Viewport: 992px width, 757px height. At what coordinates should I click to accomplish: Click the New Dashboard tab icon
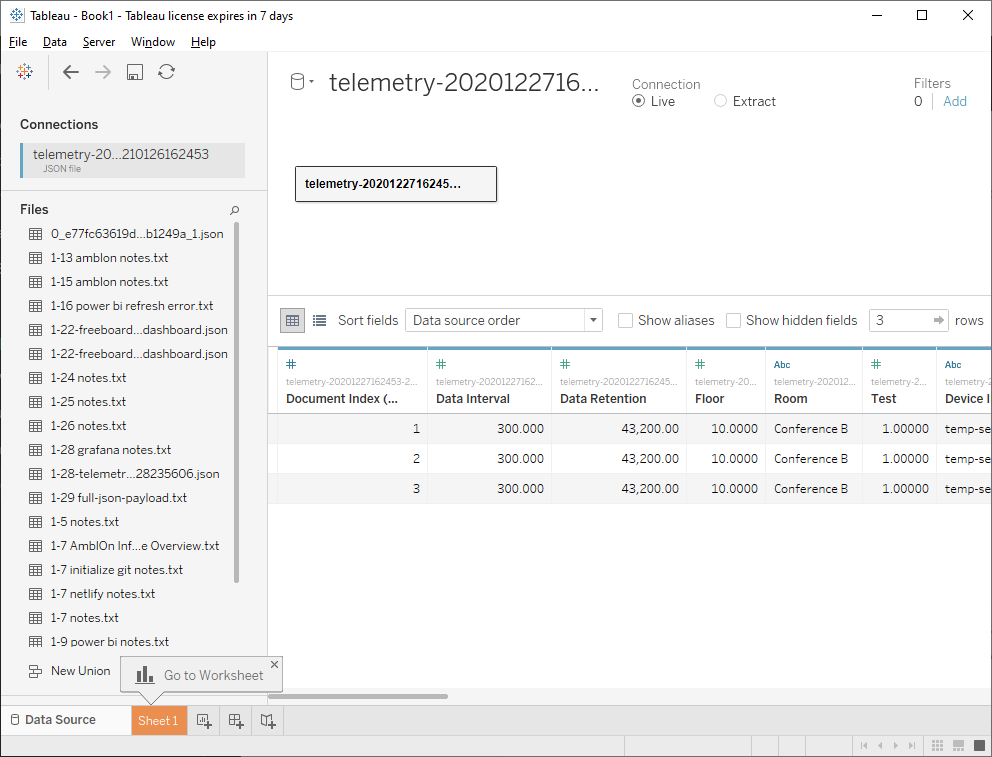tap(236, 721)
